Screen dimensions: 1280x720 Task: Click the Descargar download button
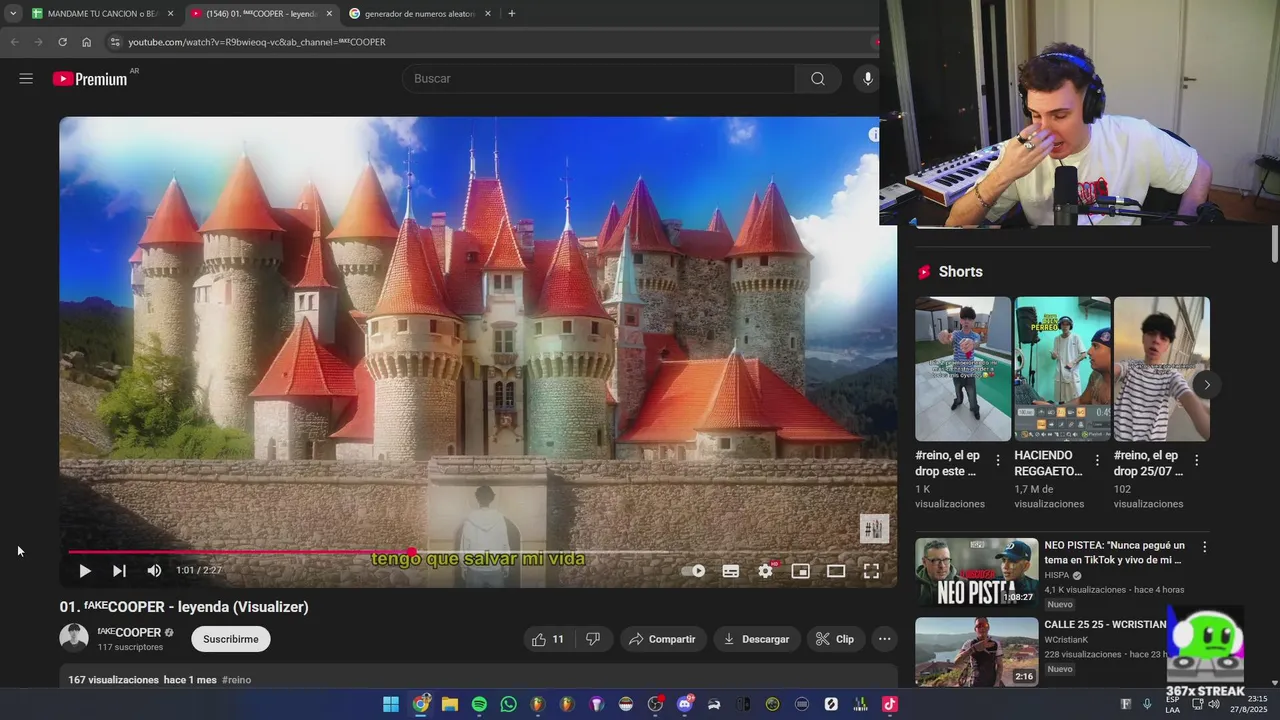click(x=756, y=639)
